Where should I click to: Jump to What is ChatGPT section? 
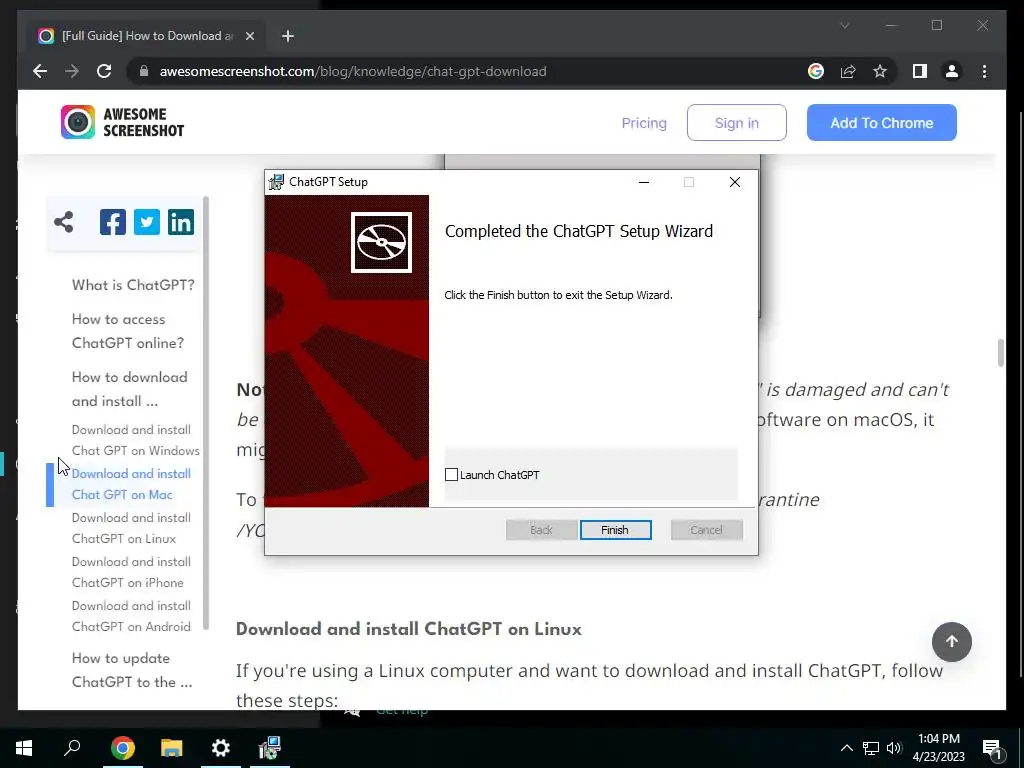133,285
